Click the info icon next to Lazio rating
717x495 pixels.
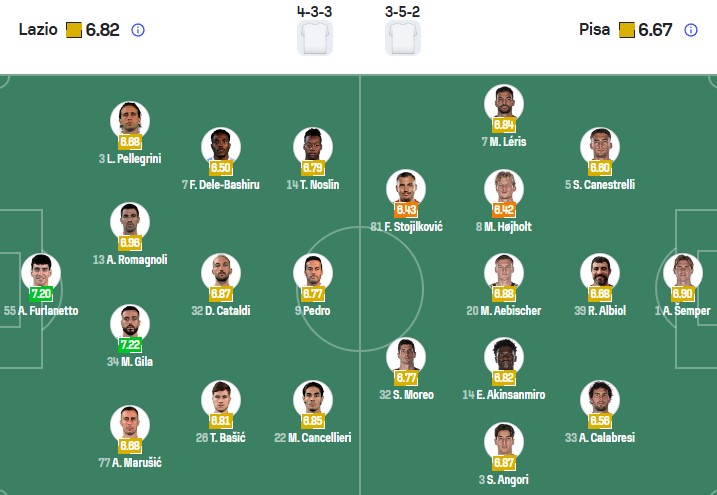pos(138,30)
